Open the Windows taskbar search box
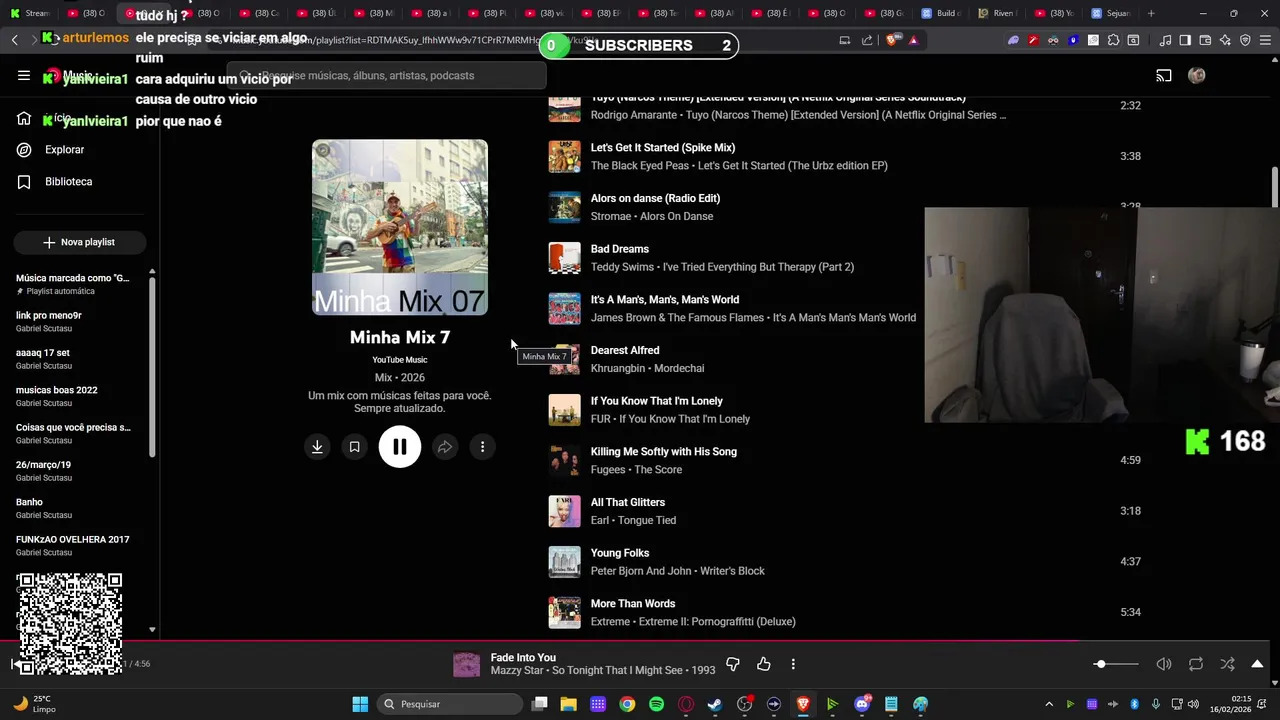Image resolution: width=1280 pixels, height=720 pixels. [450, 704]
